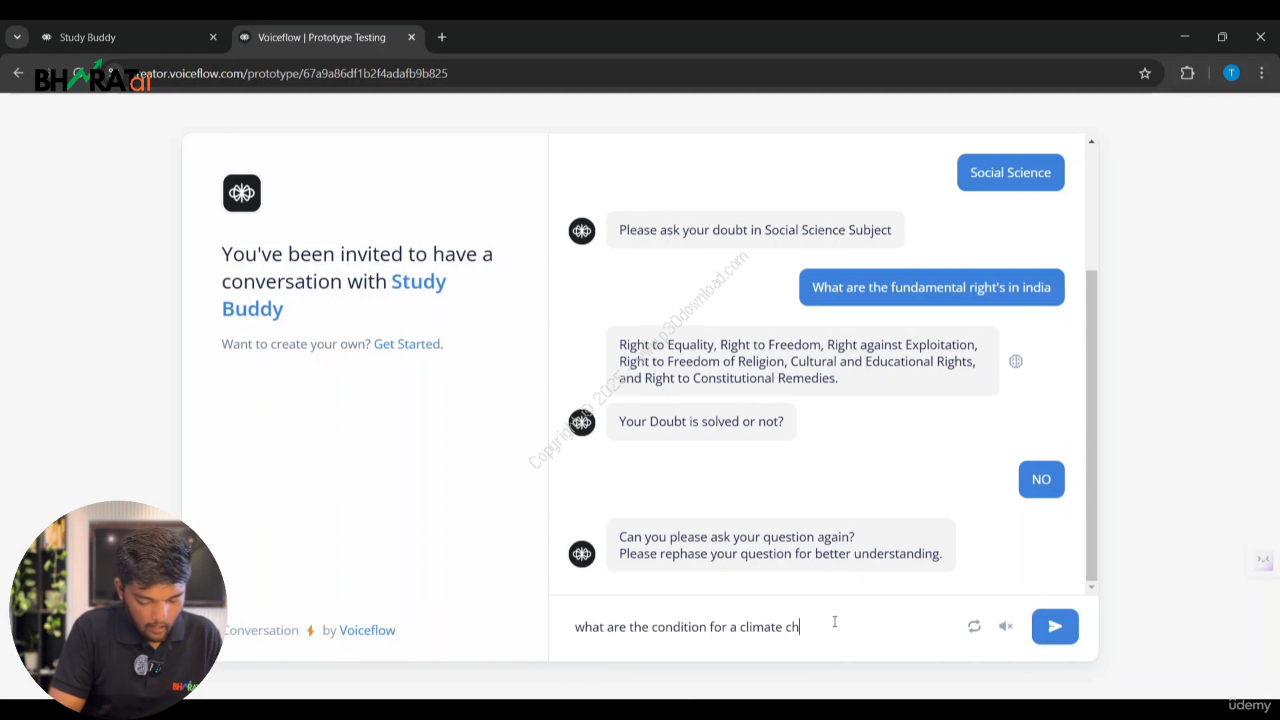Click the lightning bolt icon in footer
Viewport: 1280px width, 720px height.
[310, 630]
